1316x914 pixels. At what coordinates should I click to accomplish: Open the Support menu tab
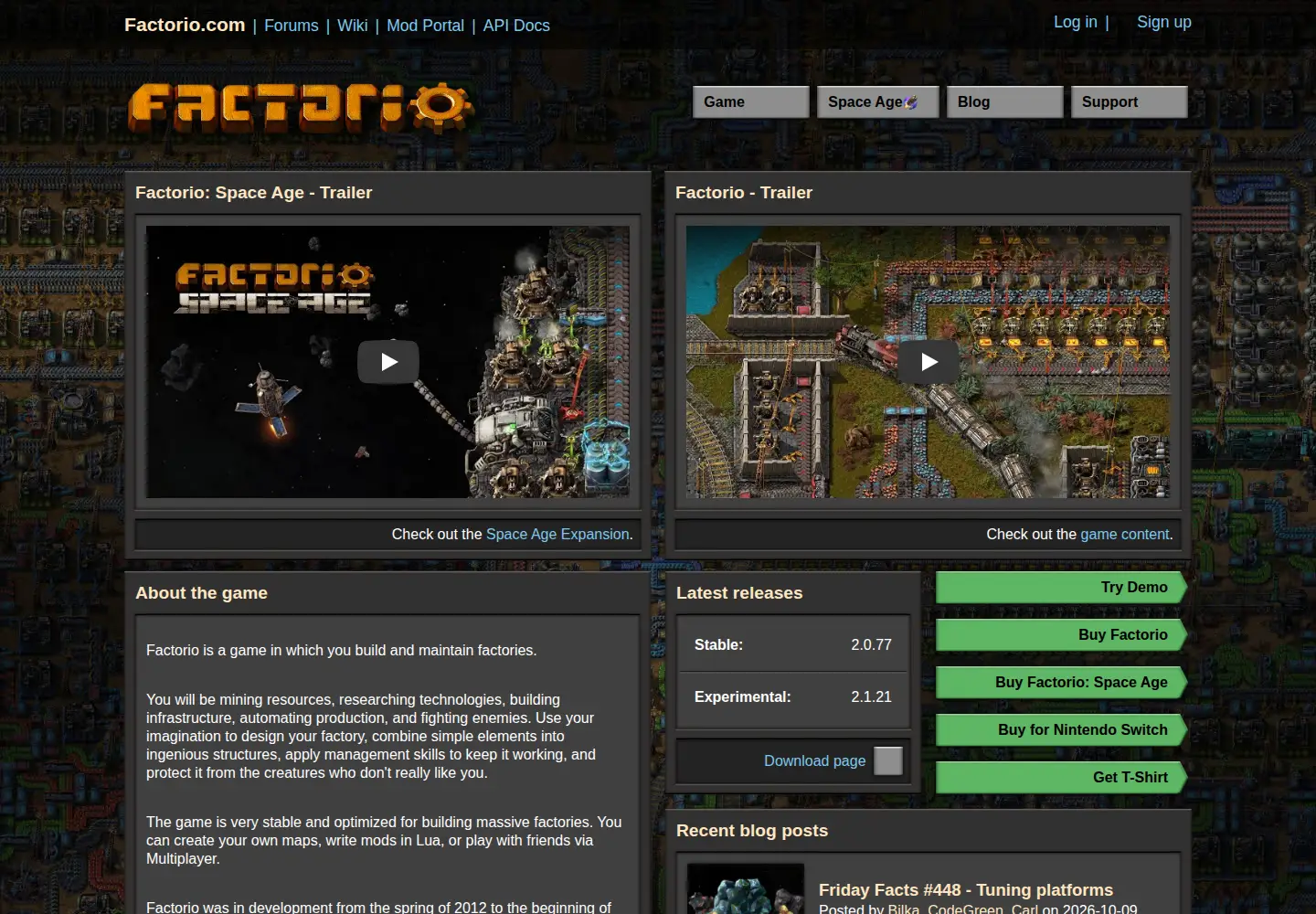[x=1130, y=102]
